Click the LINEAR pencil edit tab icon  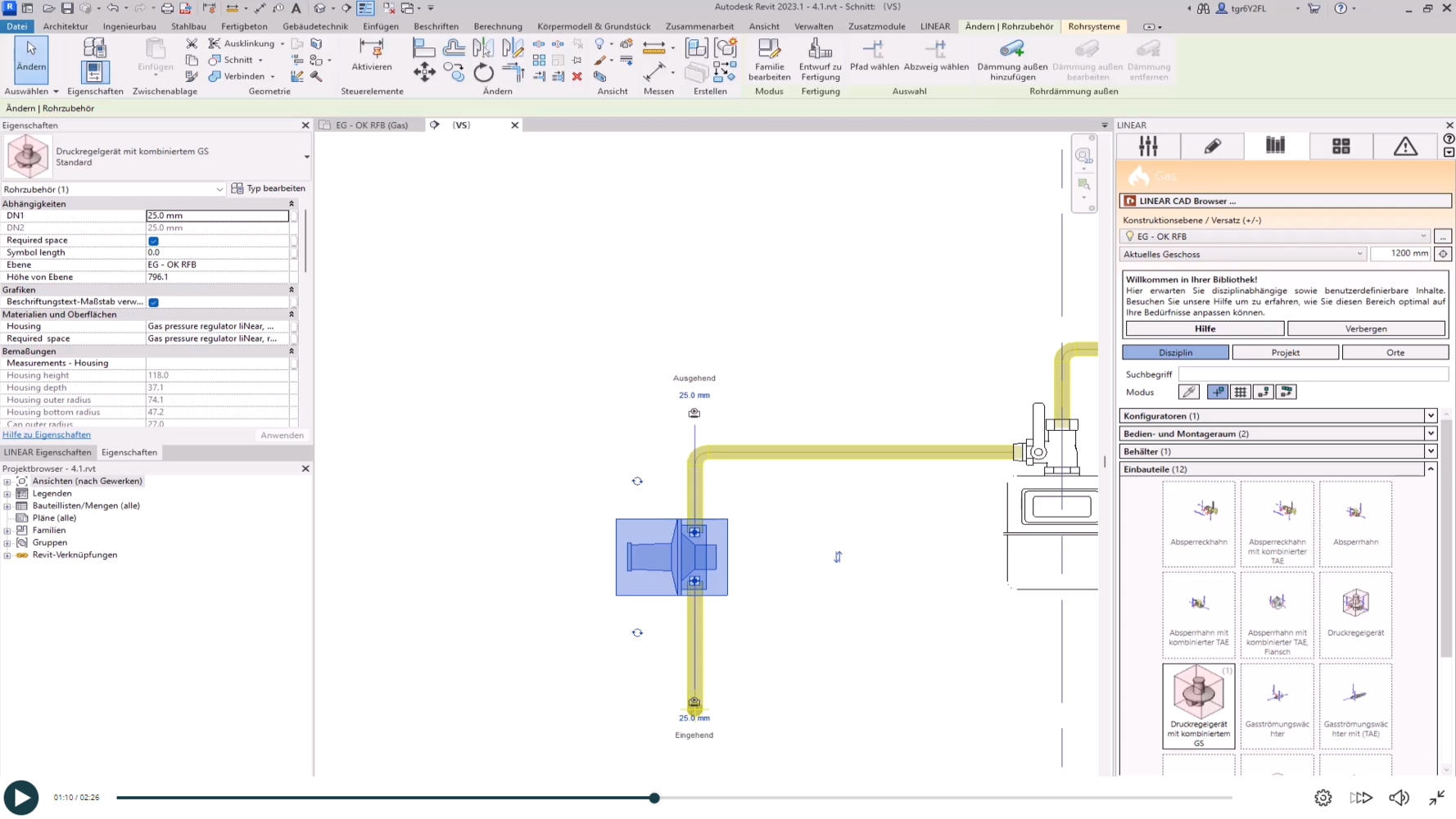pyautogui.click(x=1212, y=147)
